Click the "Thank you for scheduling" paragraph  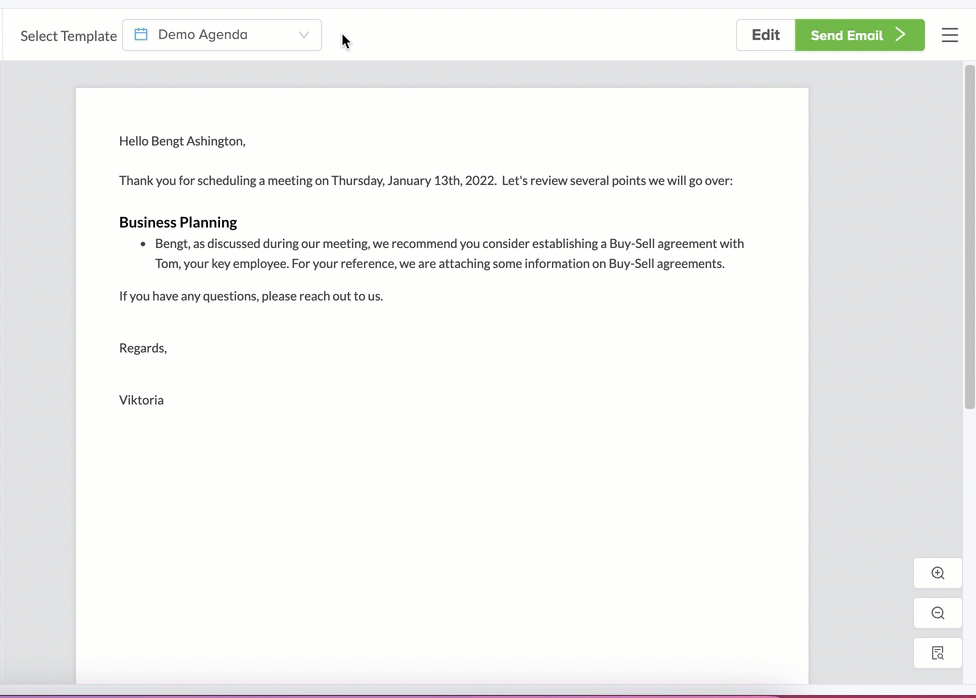[x=426, y=181]
